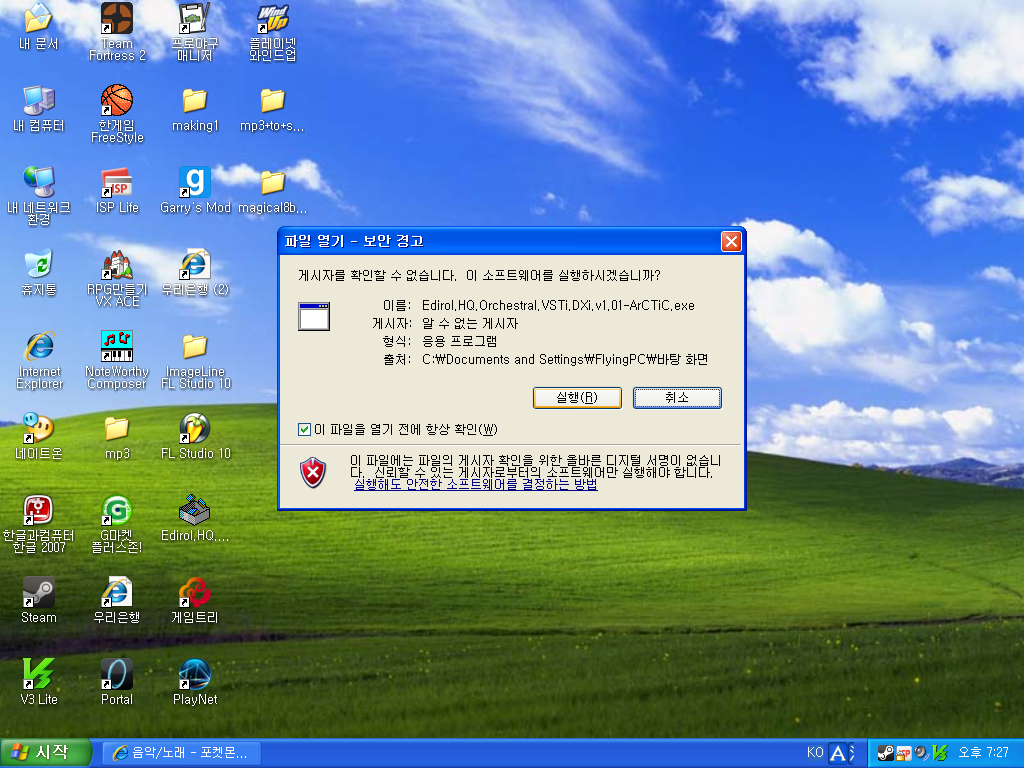Select the G마켓 플러스존! shortcut icon
Viewport: 1024px width, 768px height.
[117, 524]
